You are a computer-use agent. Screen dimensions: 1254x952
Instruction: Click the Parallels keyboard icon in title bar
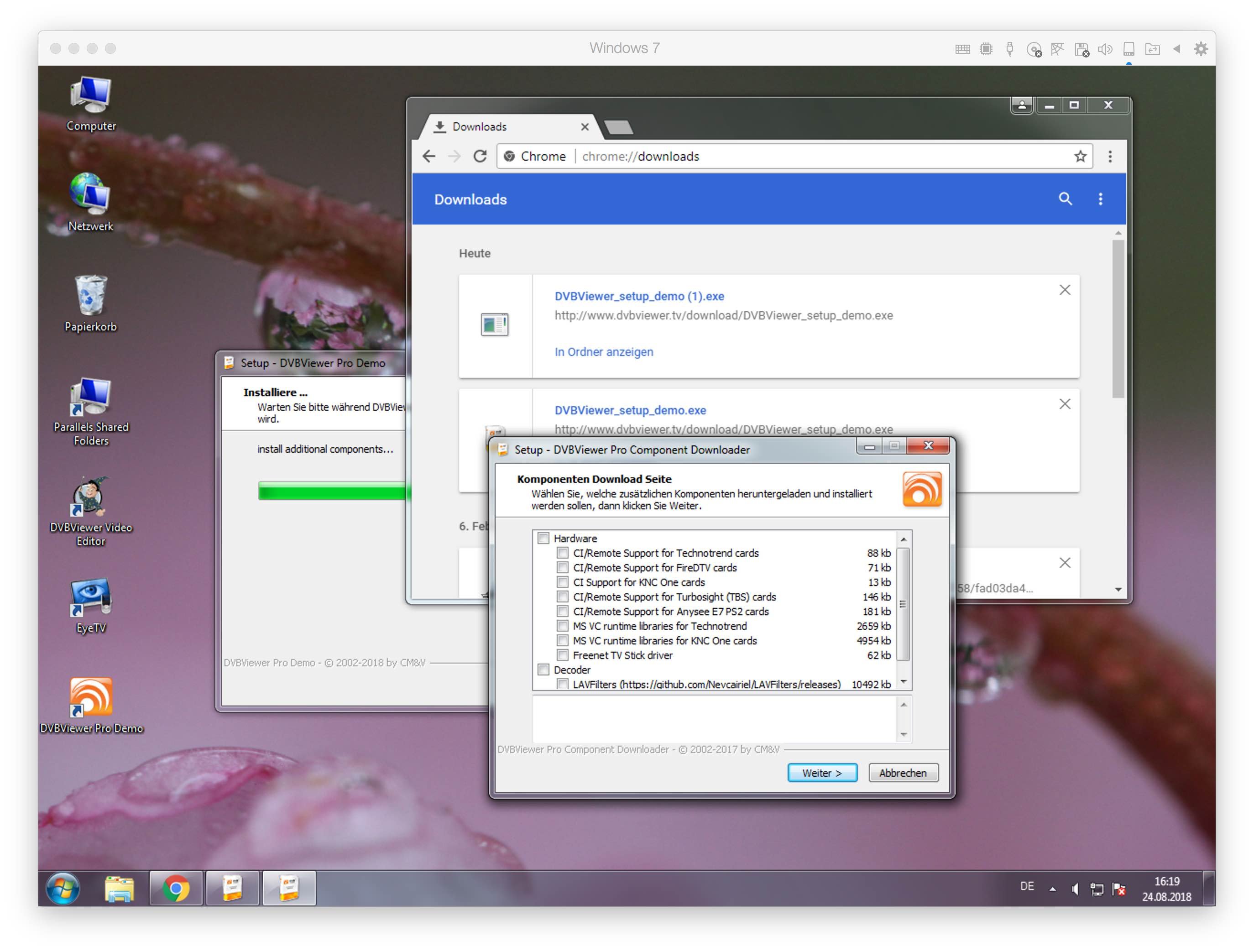click(x=962, y=49)
